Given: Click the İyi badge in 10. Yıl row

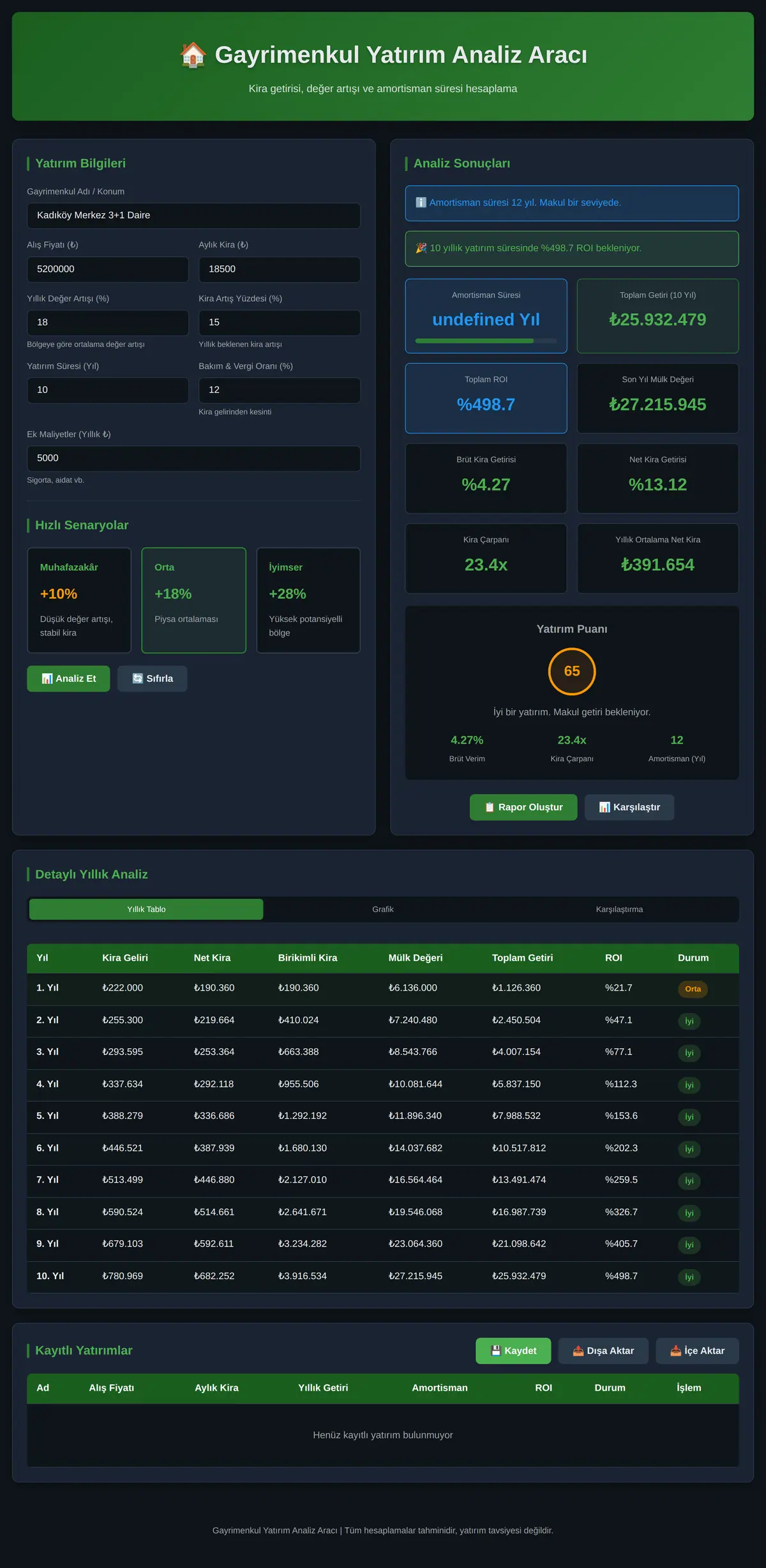Looking at the screenshot, I should (689, 1277).
